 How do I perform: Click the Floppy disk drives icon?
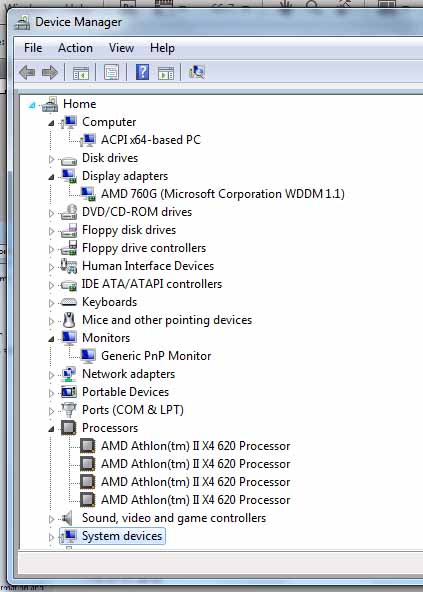[x=69, y=230]
